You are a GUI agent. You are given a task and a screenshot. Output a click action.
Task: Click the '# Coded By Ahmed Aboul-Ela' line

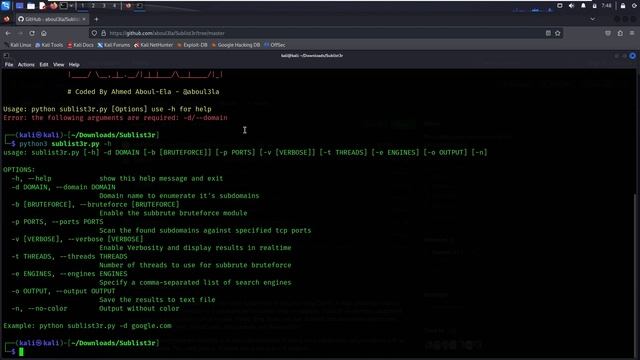pos(143,92)
